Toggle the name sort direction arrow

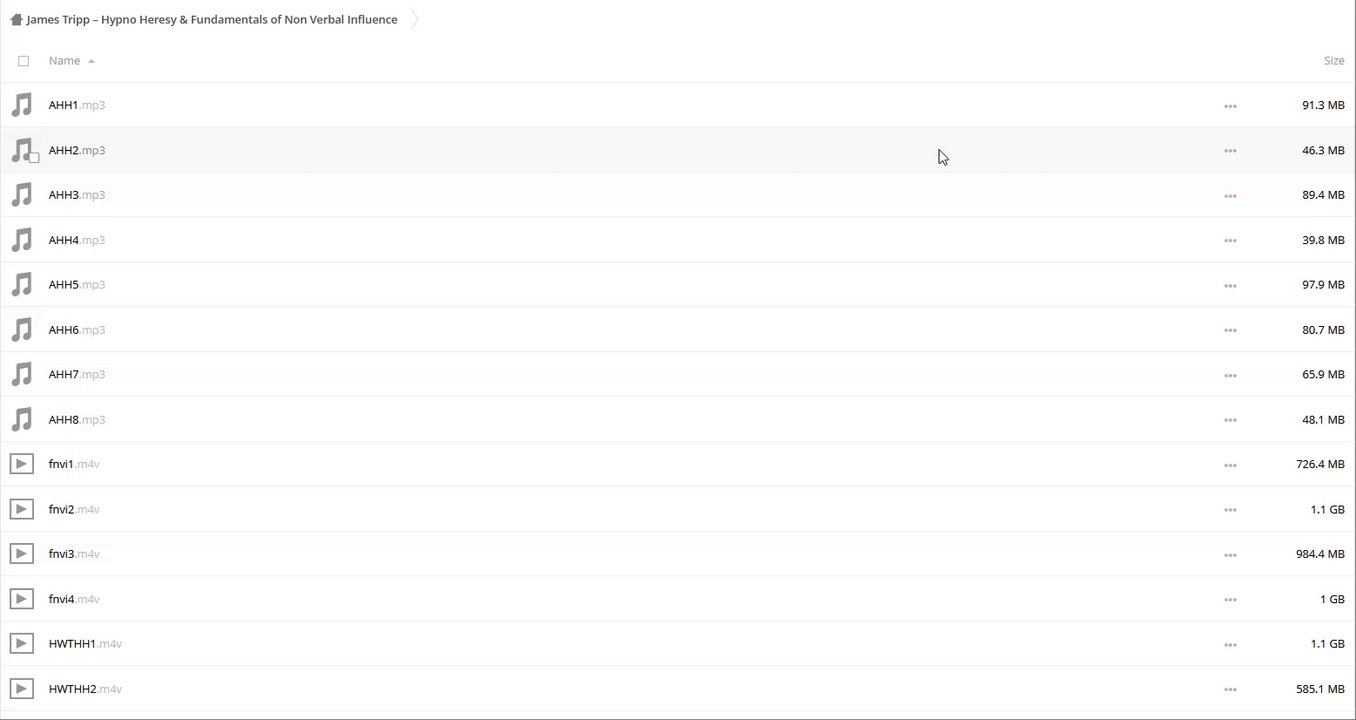(x=91, y=62)
